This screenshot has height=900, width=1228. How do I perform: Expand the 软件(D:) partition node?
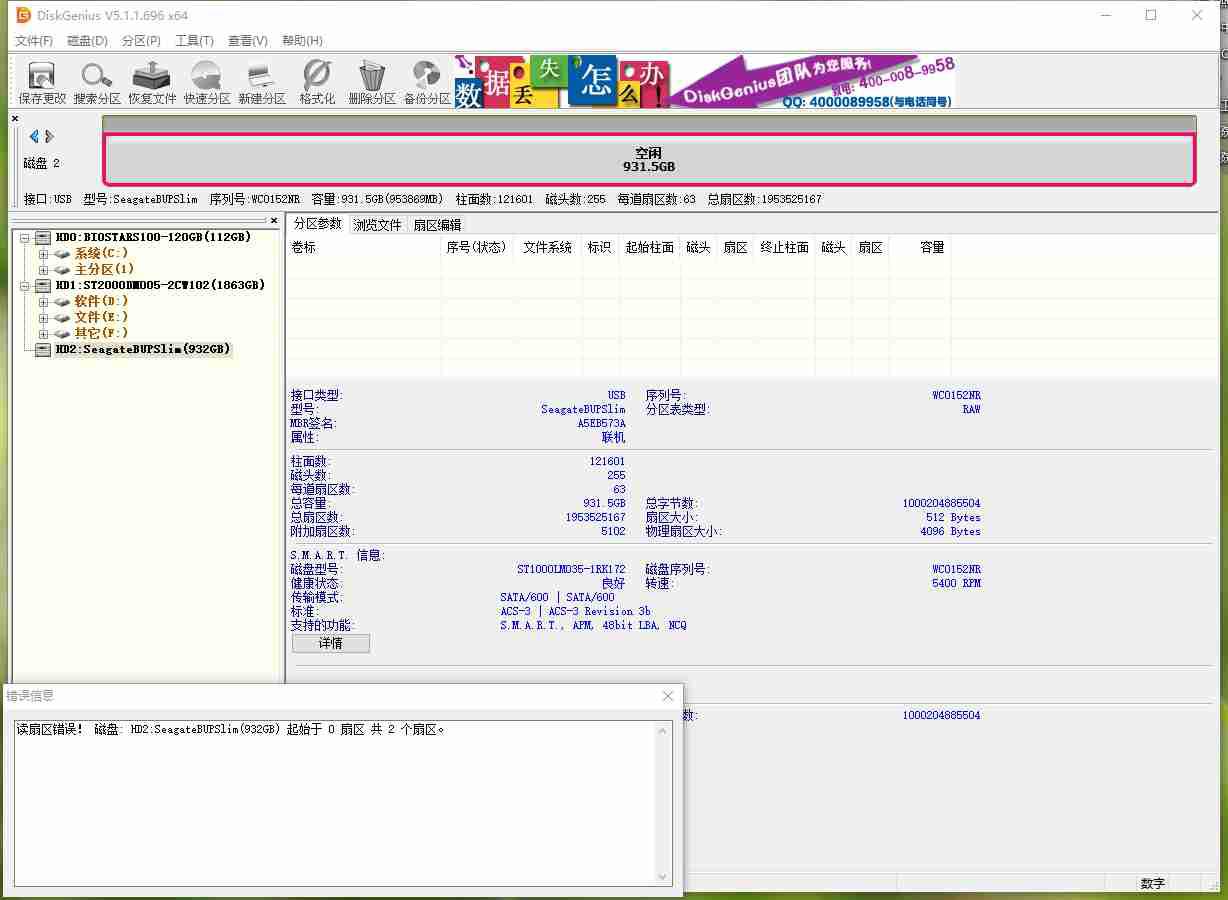click(43, 302)
